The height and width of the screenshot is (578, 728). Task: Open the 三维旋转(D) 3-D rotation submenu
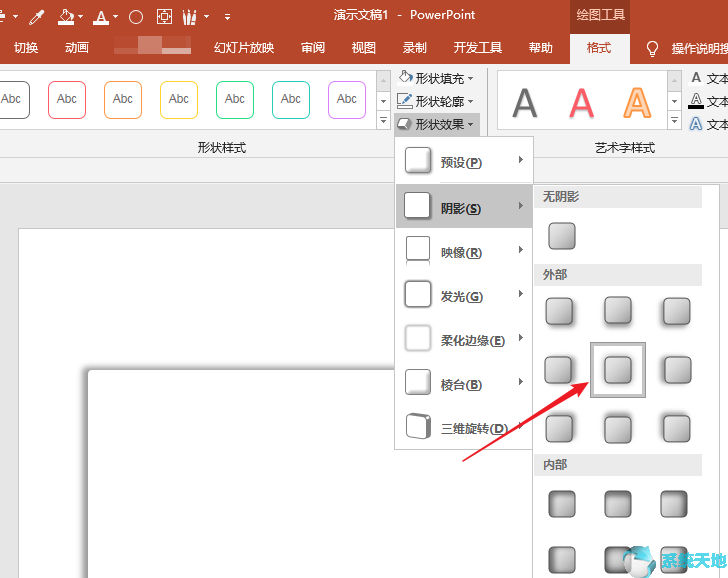463,427
